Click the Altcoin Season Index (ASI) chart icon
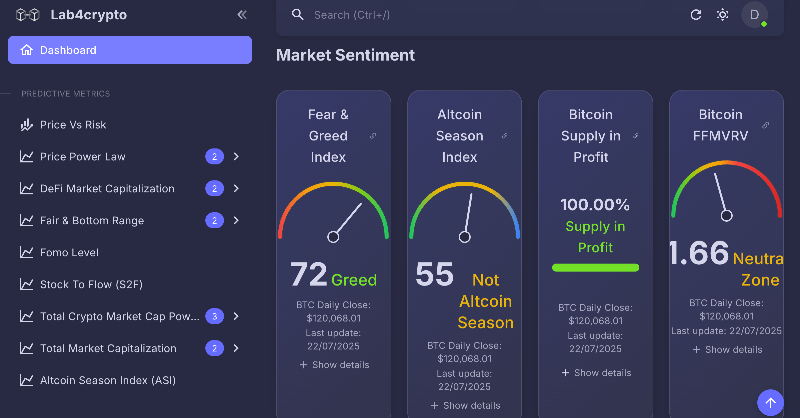Viewport: 800px width, 418px height. 27,380
